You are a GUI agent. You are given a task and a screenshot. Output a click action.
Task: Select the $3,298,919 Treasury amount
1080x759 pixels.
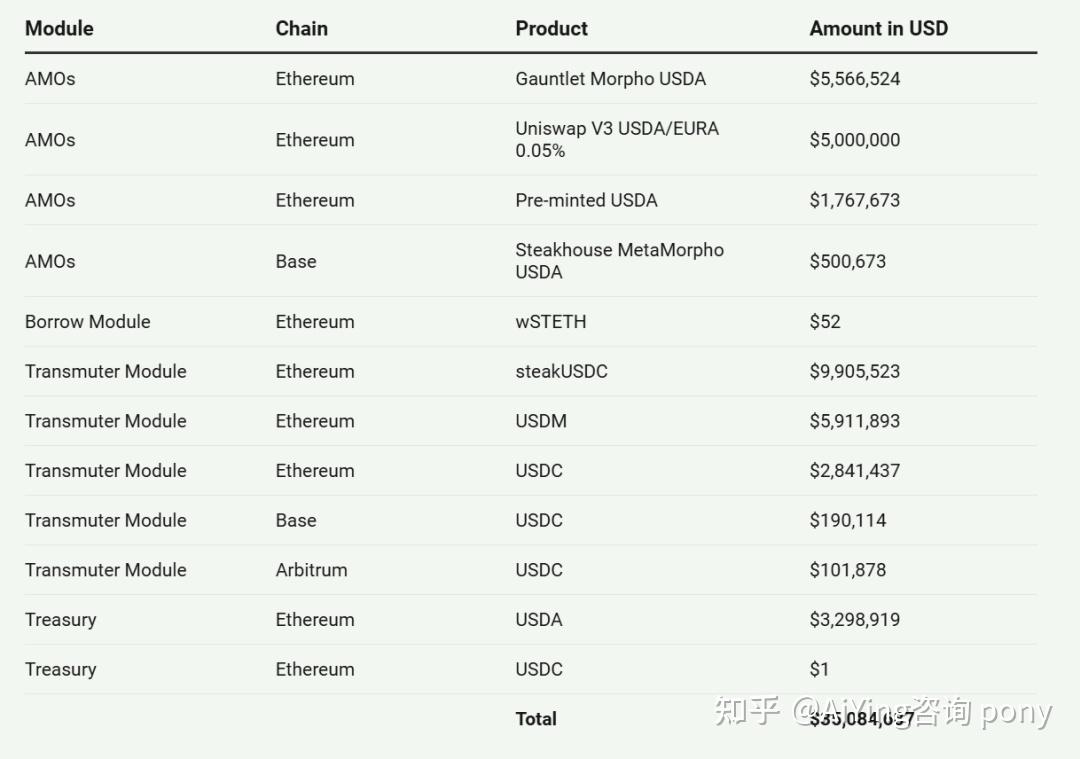(854, 620)
